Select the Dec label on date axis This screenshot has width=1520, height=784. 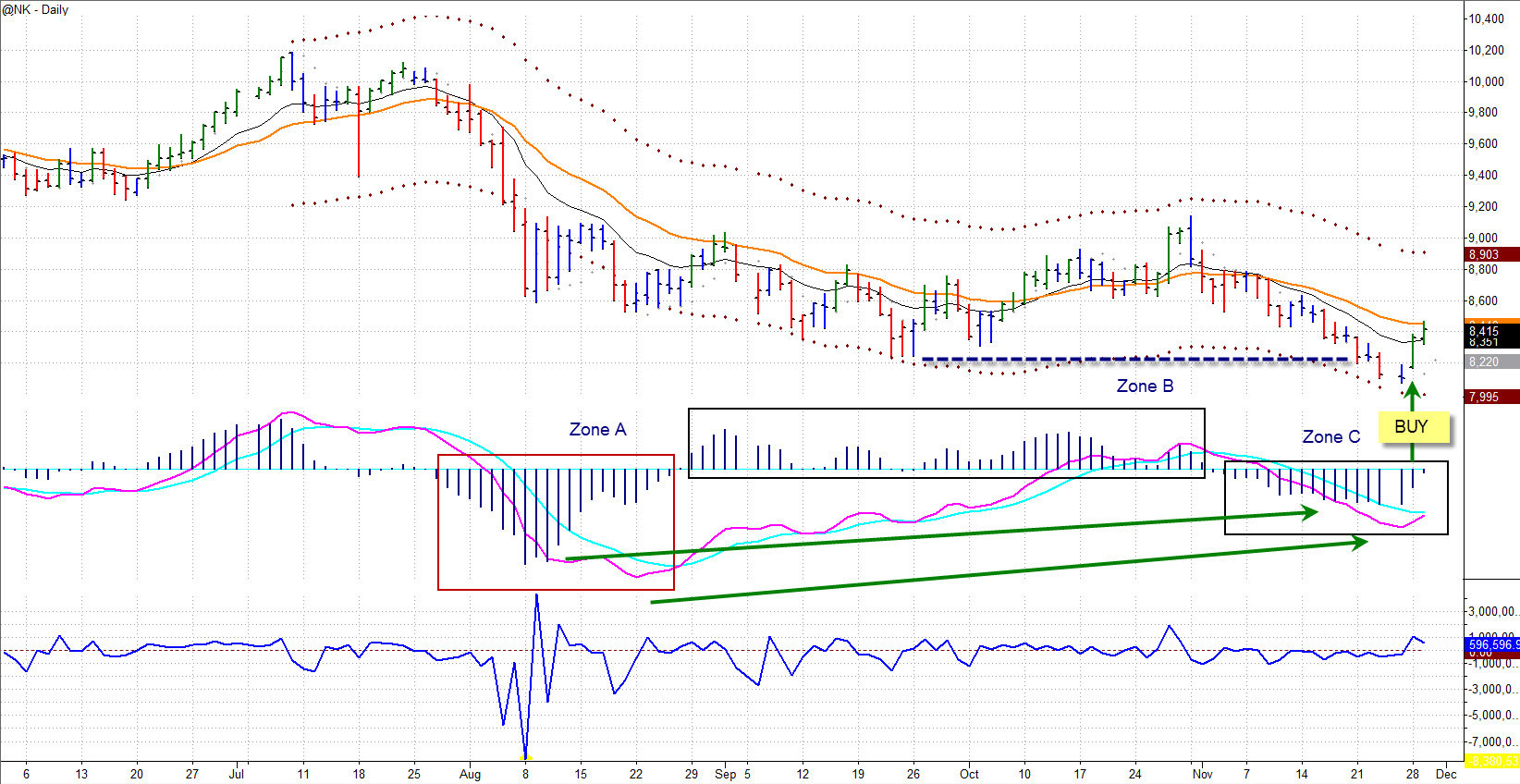pos(1447,775)
